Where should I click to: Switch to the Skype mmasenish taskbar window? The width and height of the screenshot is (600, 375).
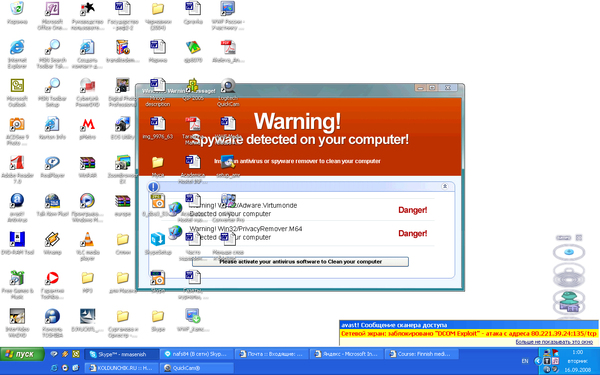click(x=121, y=354)
